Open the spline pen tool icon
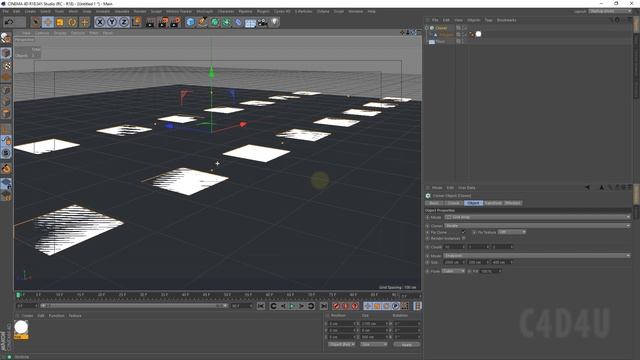Viewport: 640px width, 360px height. 202,22
